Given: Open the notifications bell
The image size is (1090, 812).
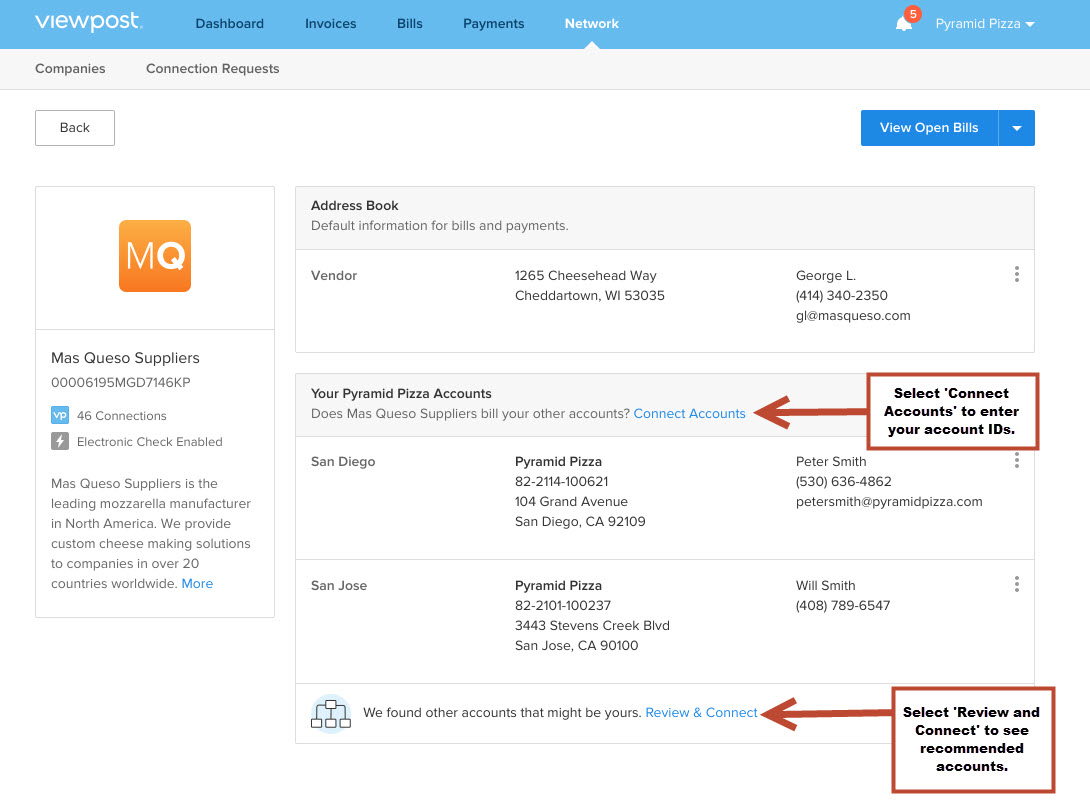Looking at the screenshot, I should pos(904,24).
